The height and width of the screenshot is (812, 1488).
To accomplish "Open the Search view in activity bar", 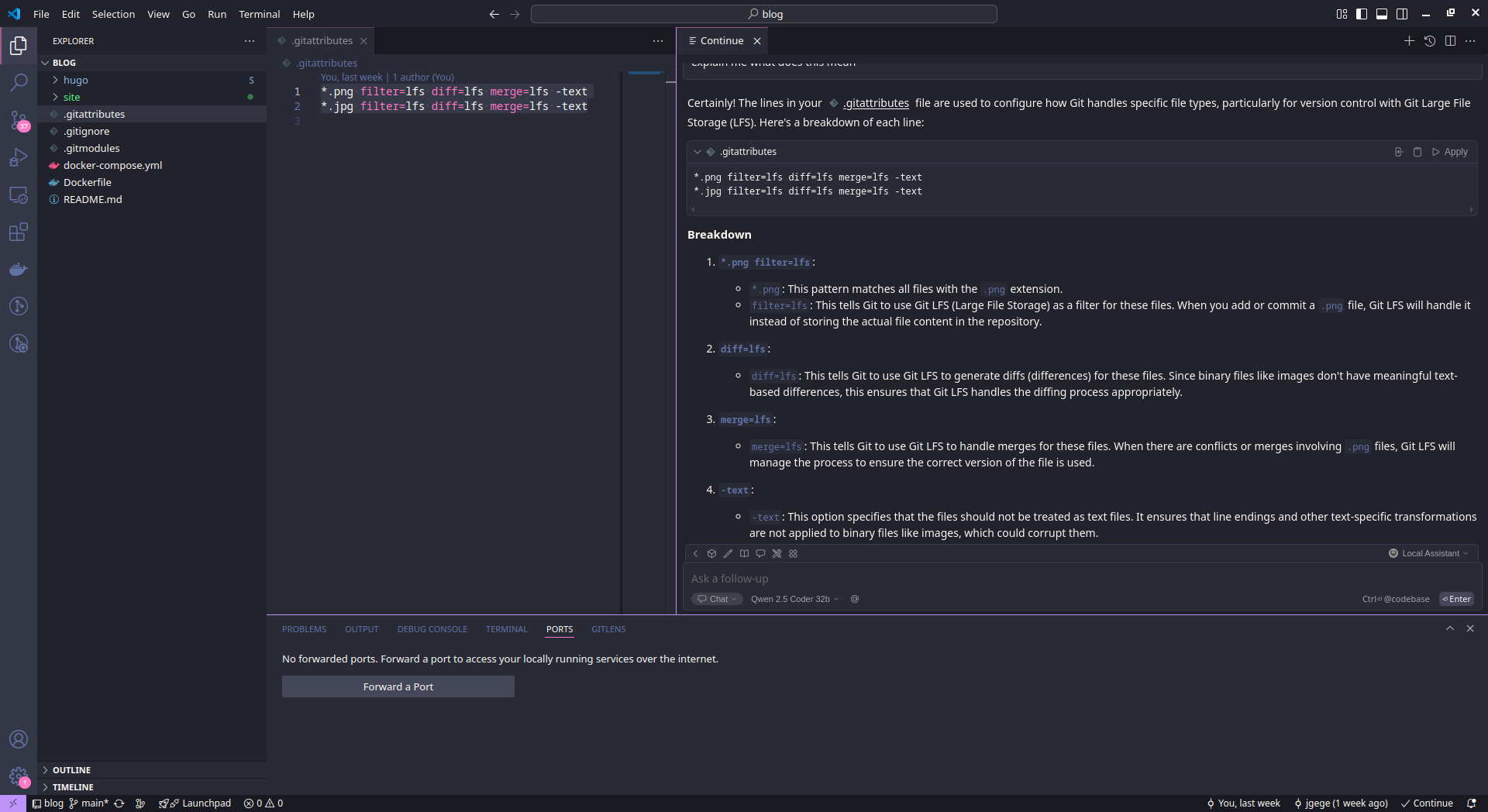I will tap(19, 83).
